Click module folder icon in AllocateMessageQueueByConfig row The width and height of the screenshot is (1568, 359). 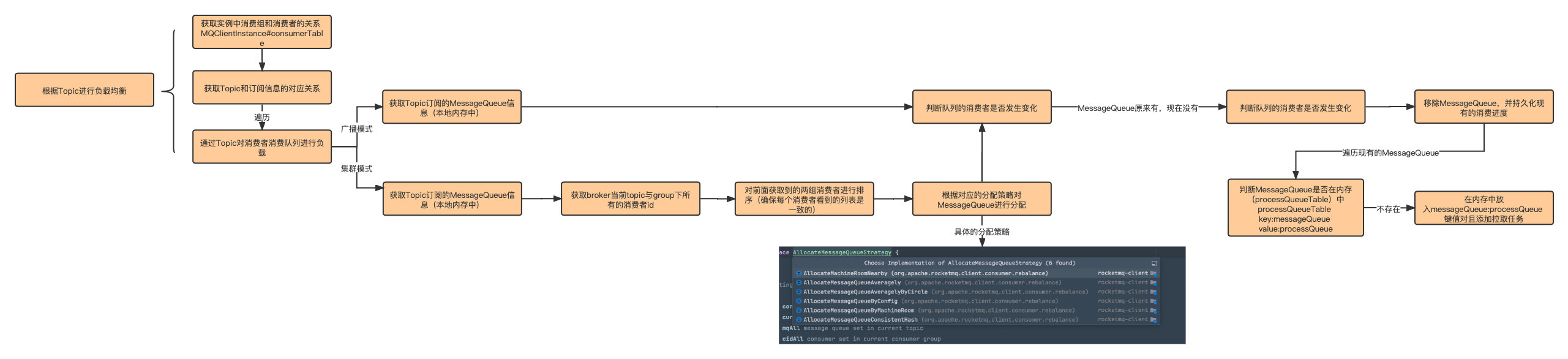tap(1153, 301)
